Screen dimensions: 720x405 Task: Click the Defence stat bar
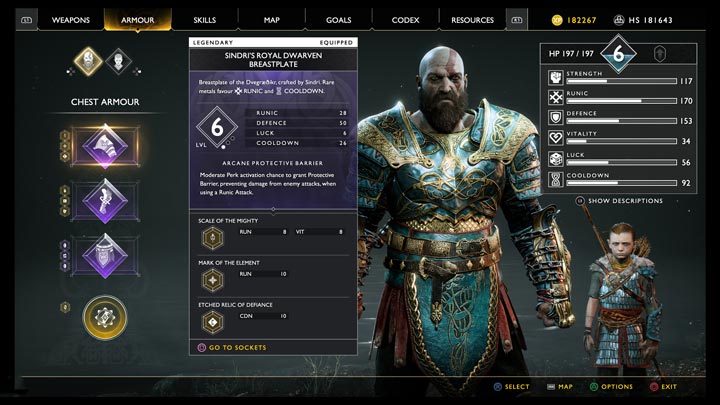pos(621,121)
